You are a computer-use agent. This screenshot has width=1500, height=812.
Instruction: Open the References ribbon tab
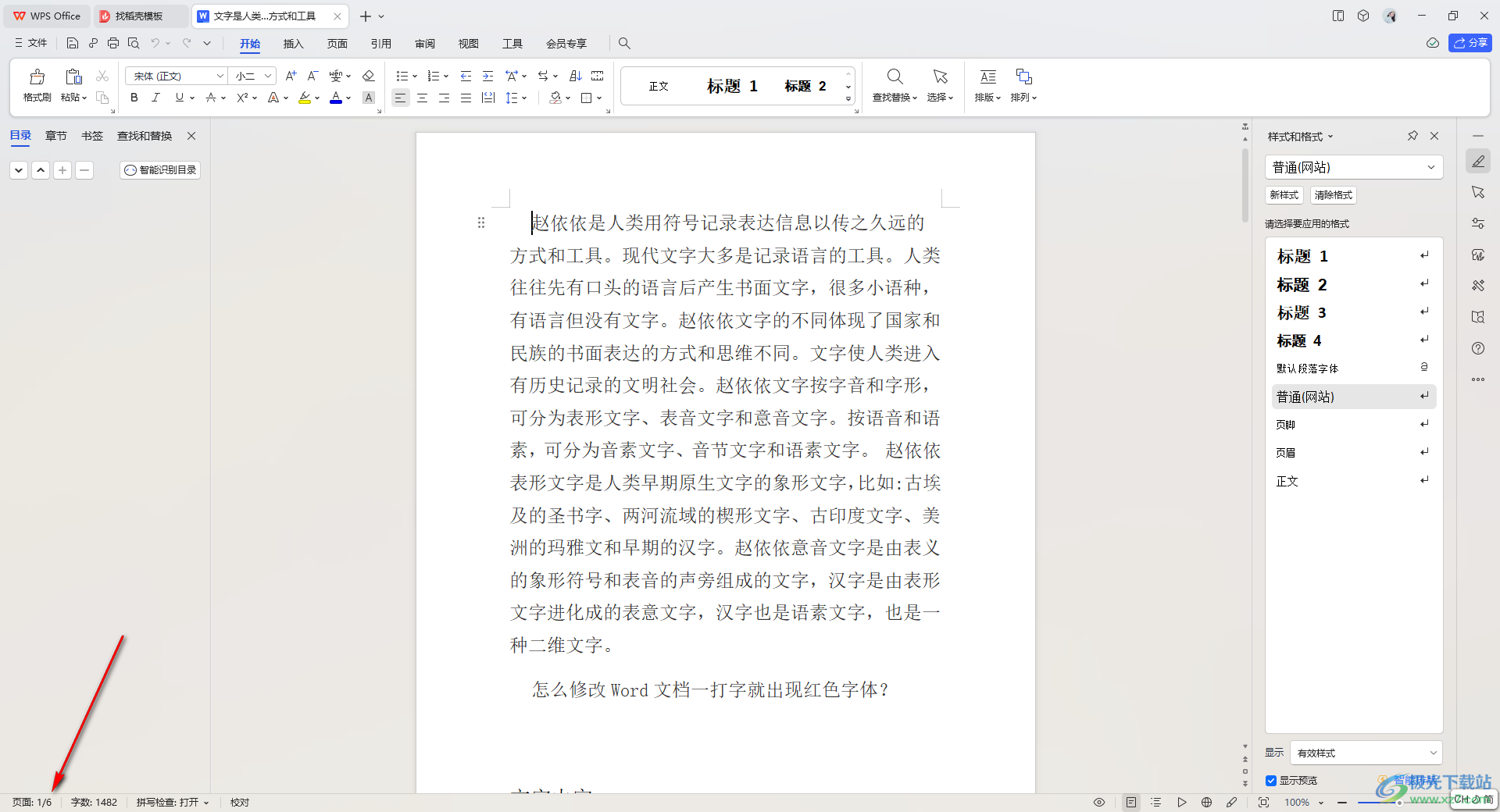(x=381, y=44)
